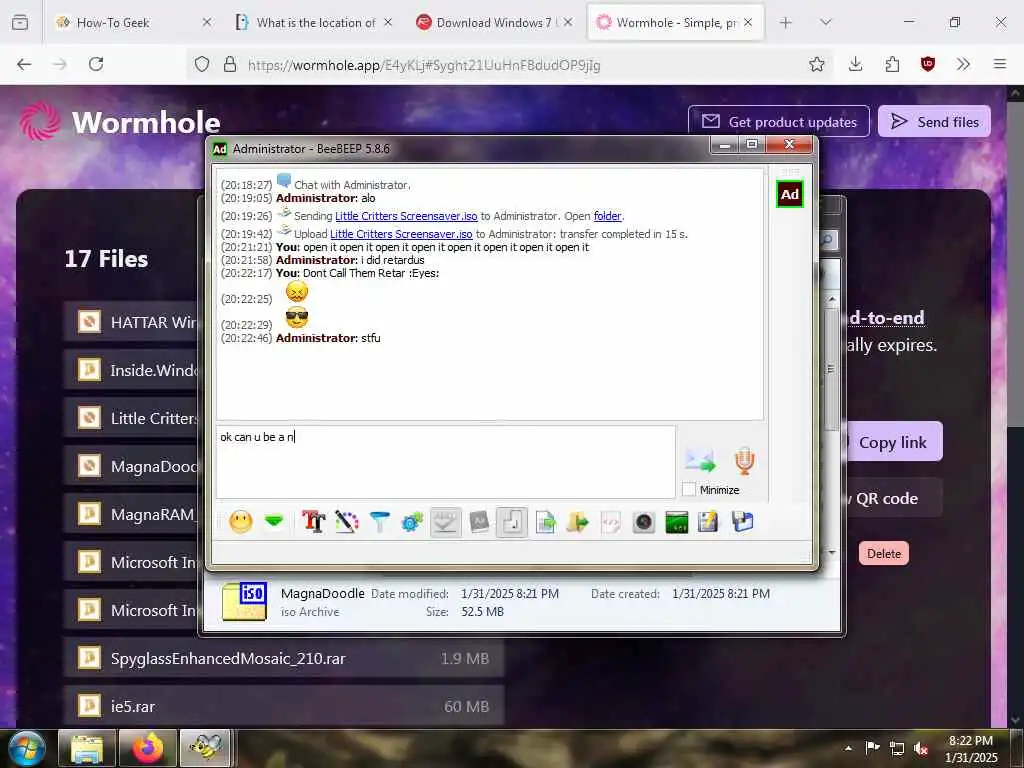Open the chat font selector (TT icon)
The image size is (1024, 768).
click(313, 522)
